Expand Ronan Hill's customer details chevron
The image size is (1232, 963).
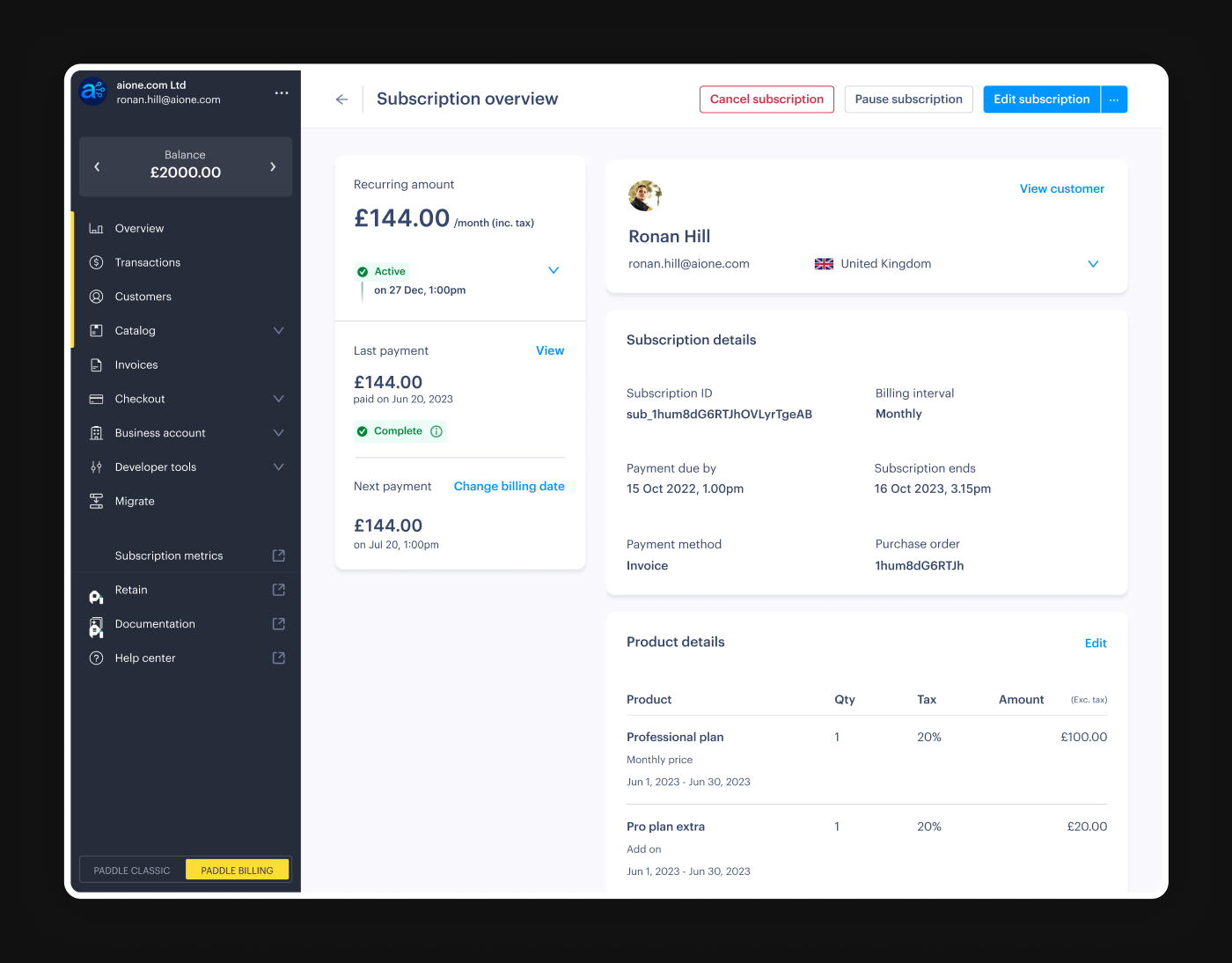pyautogui.click(x=1093, y=263)
